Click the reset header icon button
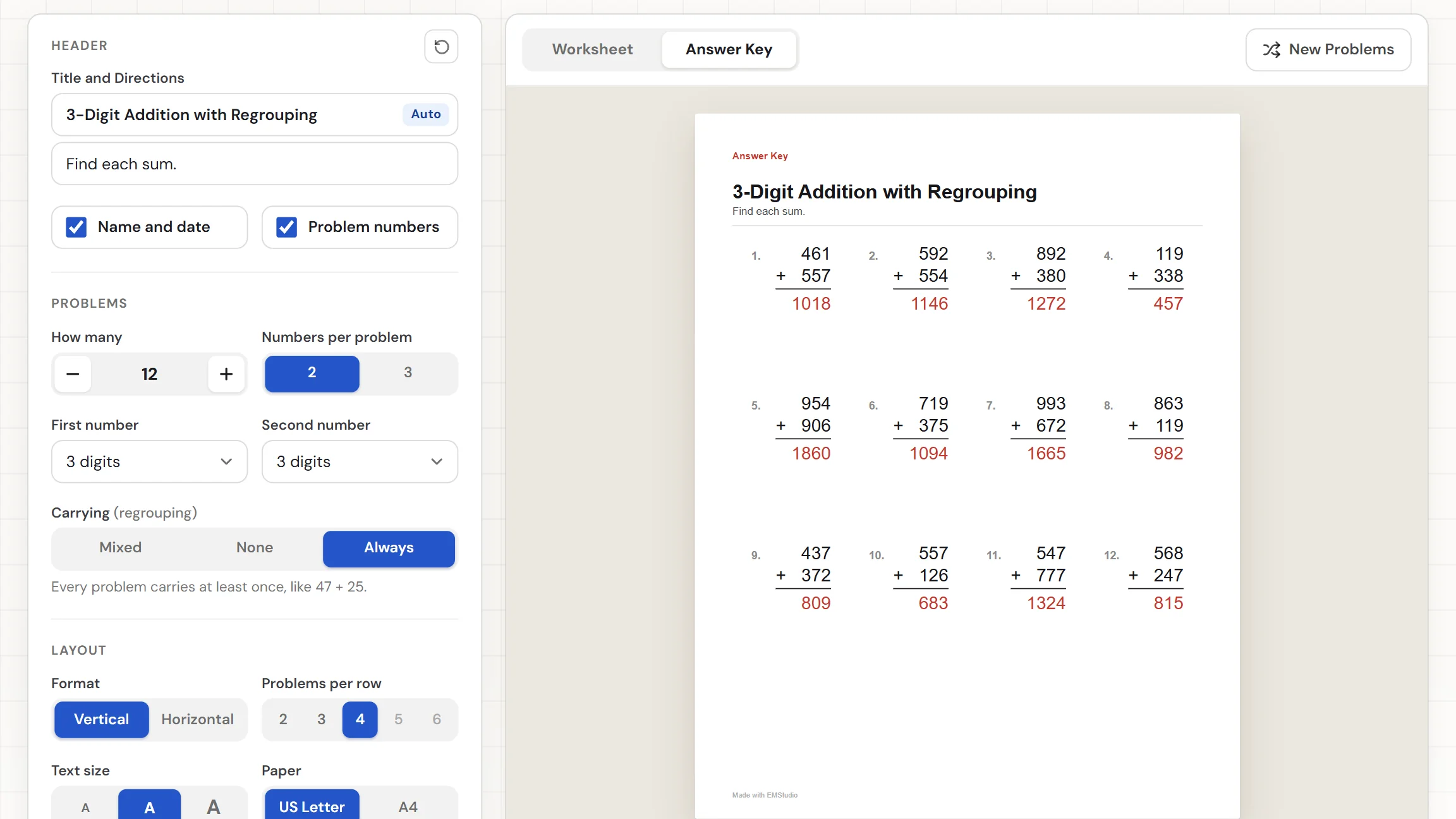This screenshot has height=819, width=1456. [441, 46]
